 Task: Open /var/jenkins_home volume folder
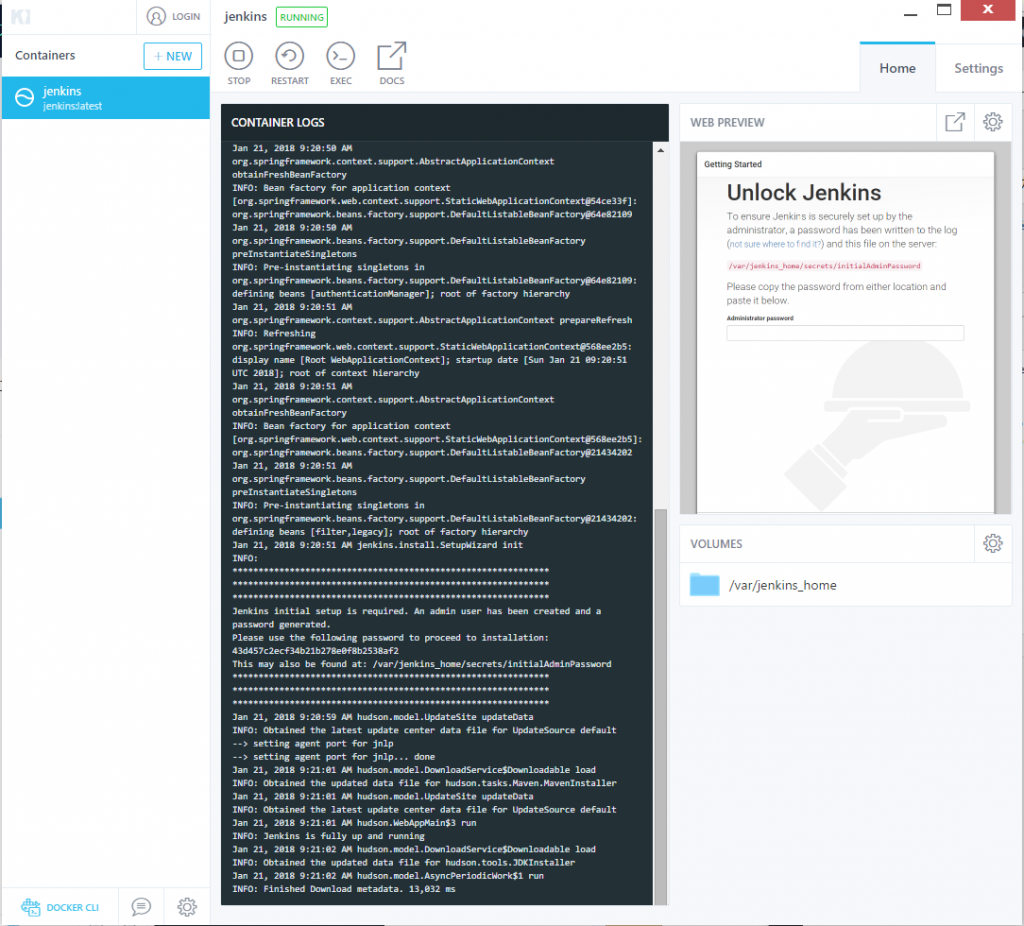[x=704, y=584]
